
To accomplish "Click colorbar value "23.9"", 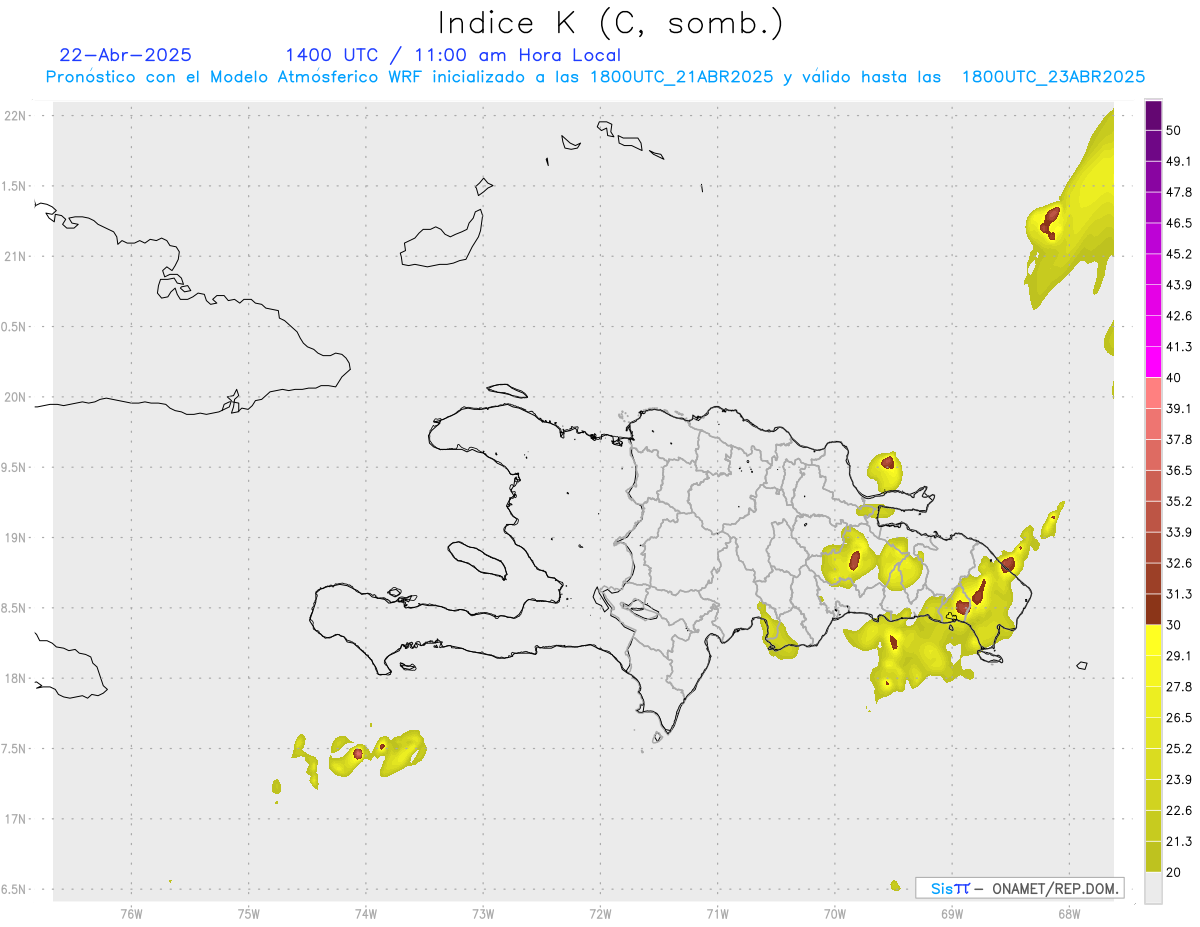I will 1179,780.
